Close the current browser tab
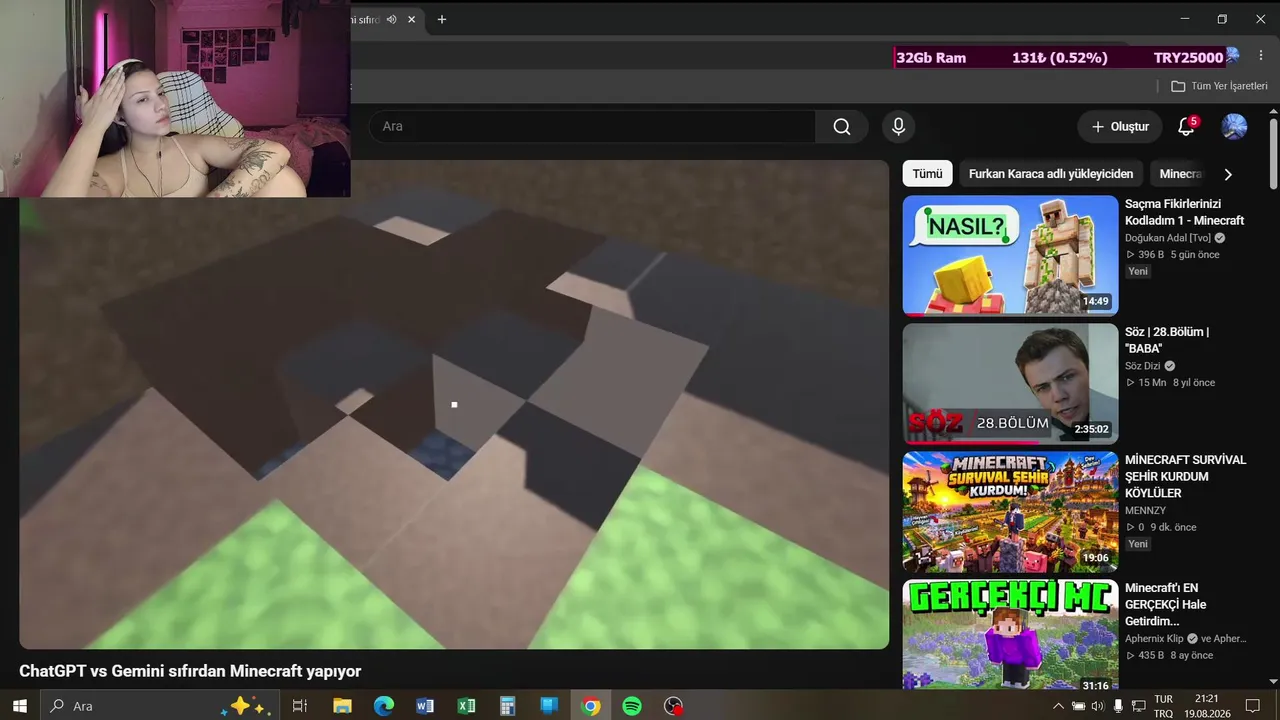Screen dimensions: 1280x720 coord(411,19)
